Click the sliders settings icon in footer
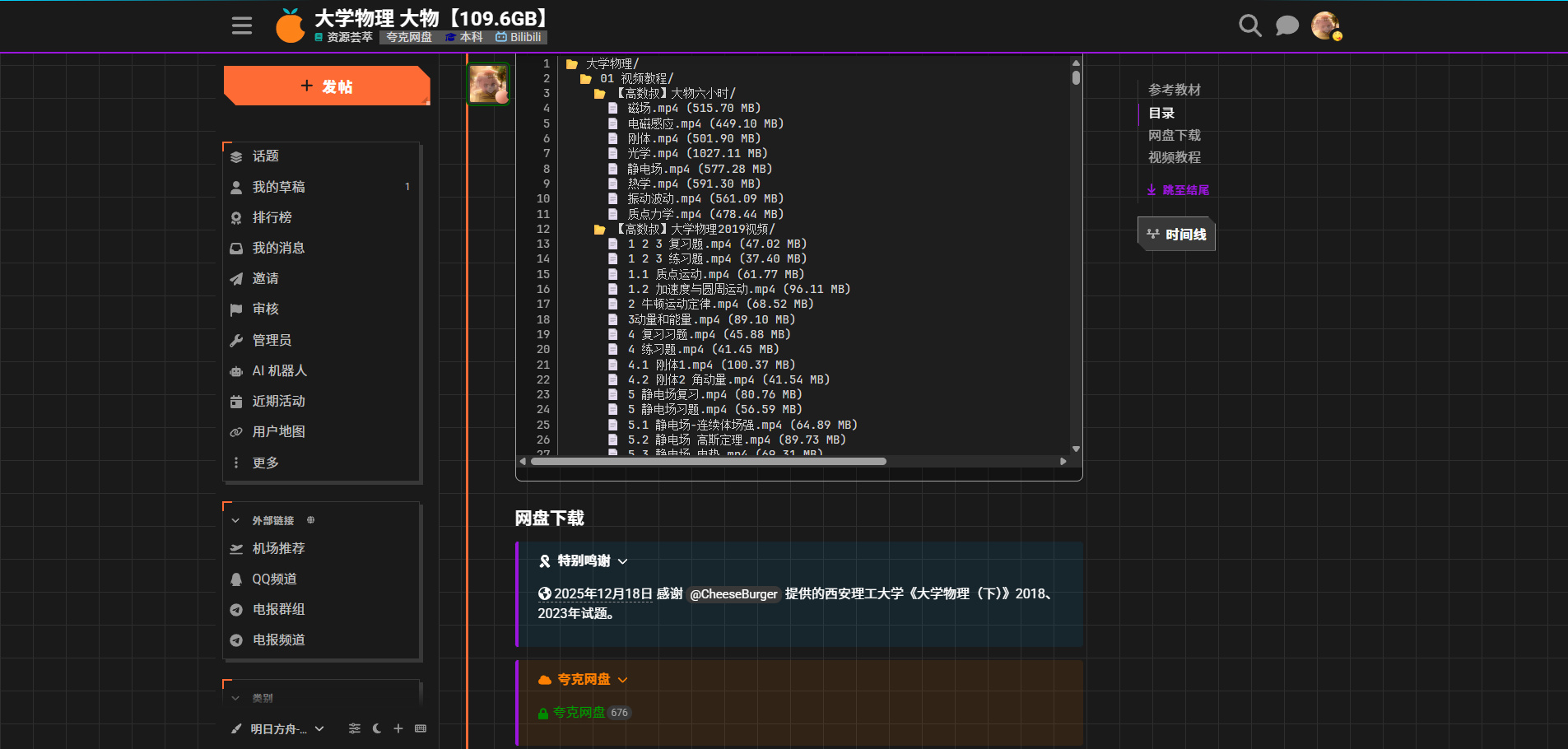 pyautogui.click(x=355, y=728)
